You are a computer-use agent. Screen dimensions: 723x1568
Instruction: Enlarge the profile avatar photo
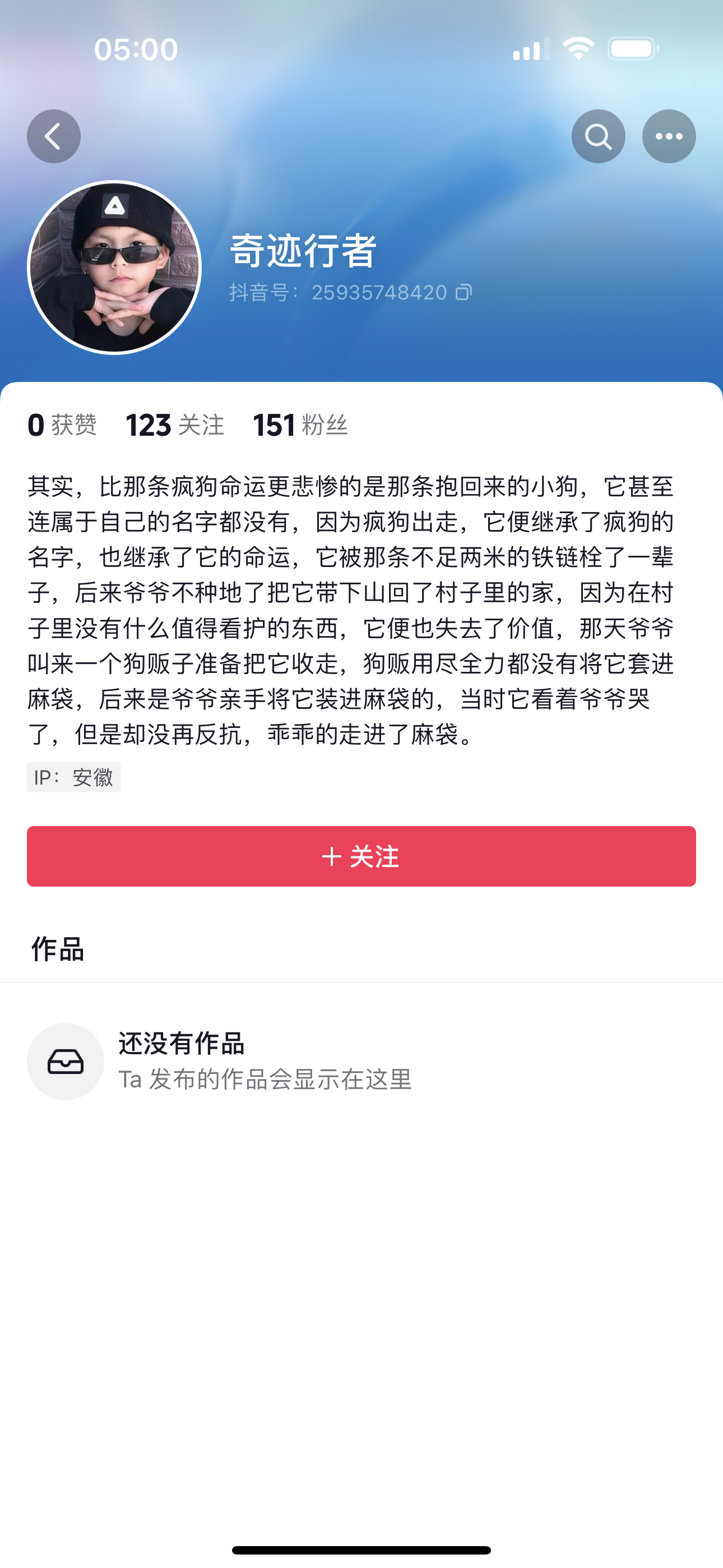point(114,267)
